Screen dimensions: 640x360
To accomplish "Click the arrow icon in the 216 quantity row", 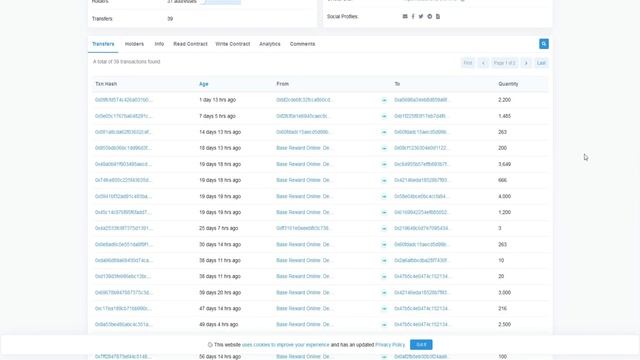I will pyautogui.click(x=384, y=309).
